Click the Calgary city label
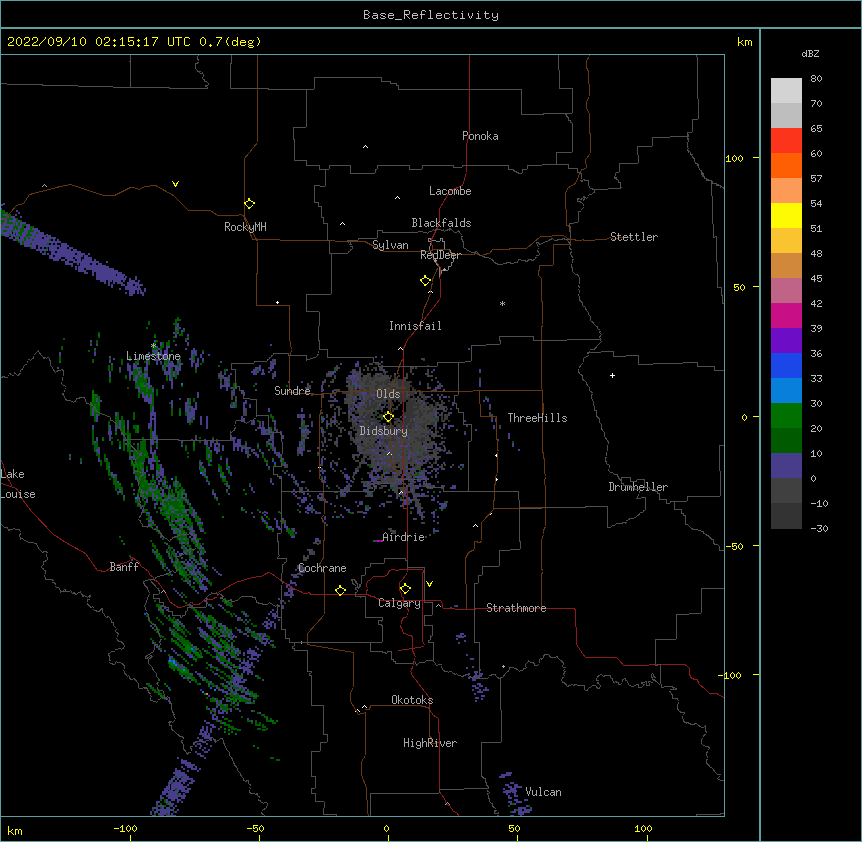The width and height of the screenshot is (862, 842). [x=399, y=603]
